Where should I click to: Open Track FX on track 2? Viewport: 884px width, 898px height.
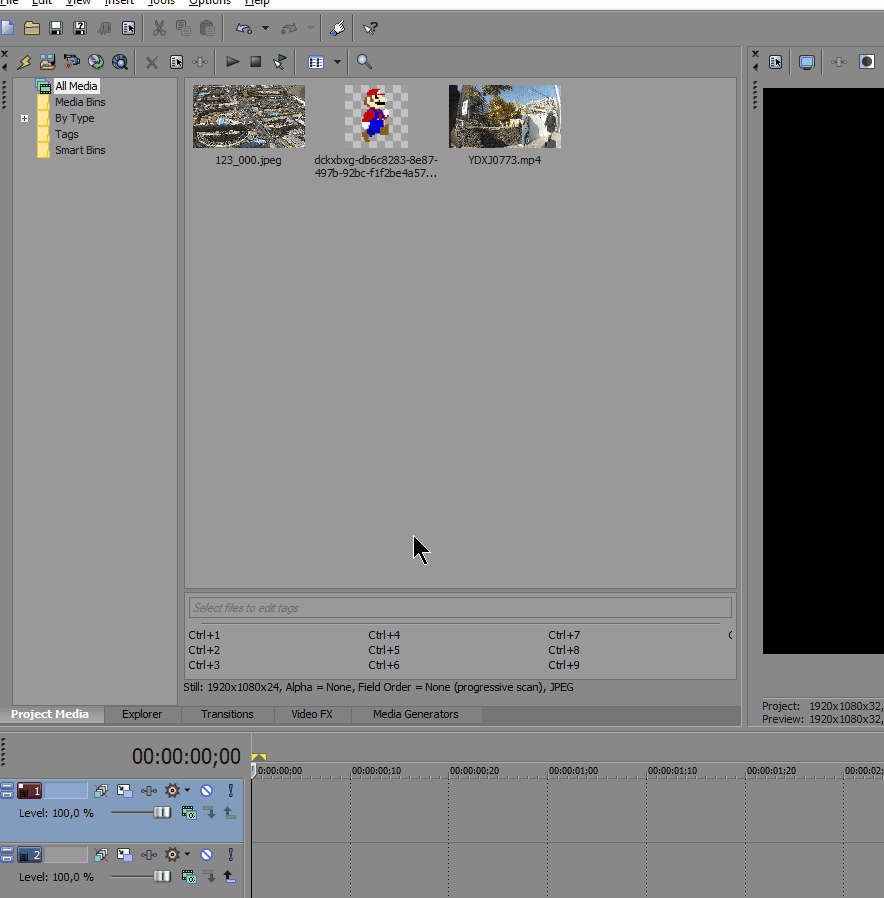149,854
